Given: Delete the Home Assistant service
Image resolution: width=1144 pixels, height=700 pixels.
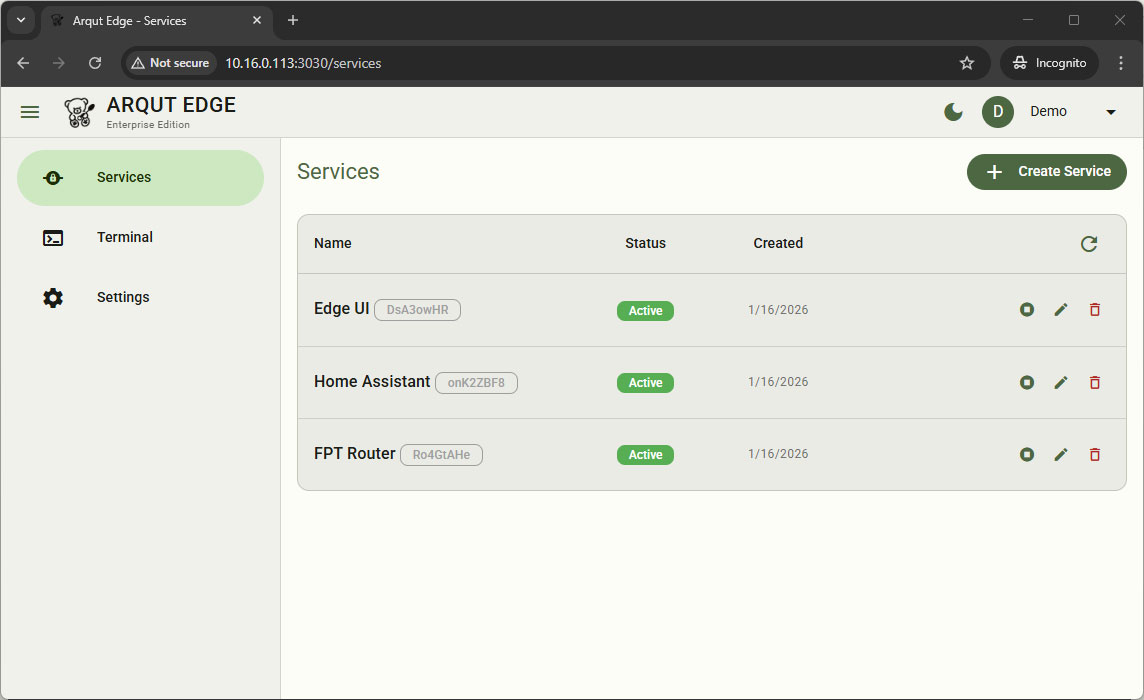Looking at the screenshot, I should coord(1094,382).
